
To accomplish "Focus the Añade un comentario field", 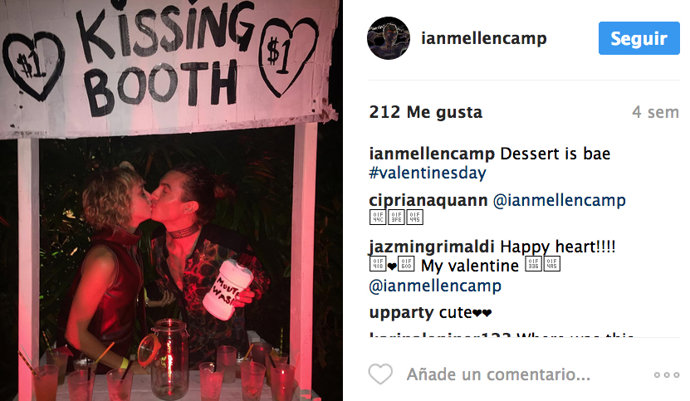I will point(498,375).
